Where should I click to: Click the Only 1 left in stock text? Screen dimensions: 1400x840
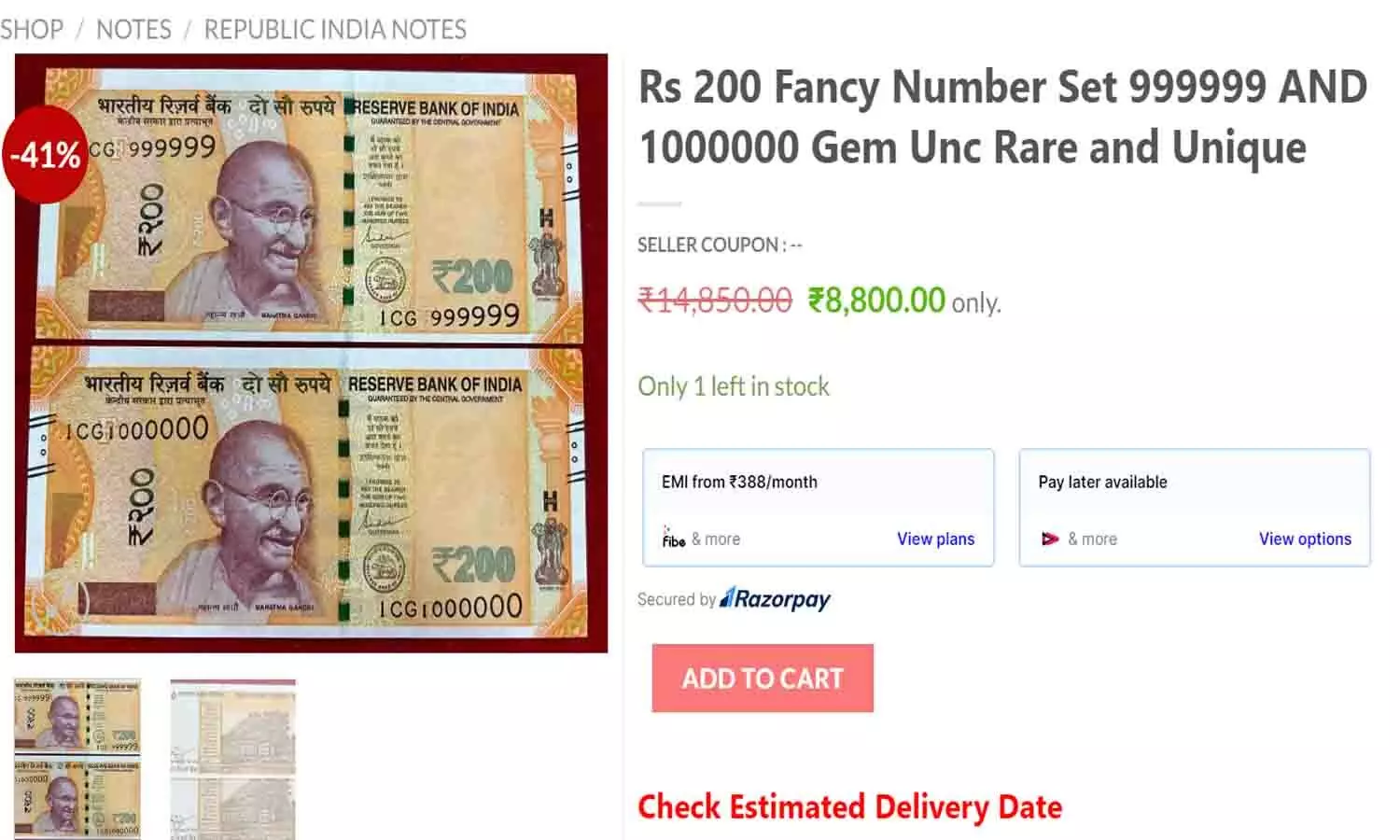(x=734, y=386)
